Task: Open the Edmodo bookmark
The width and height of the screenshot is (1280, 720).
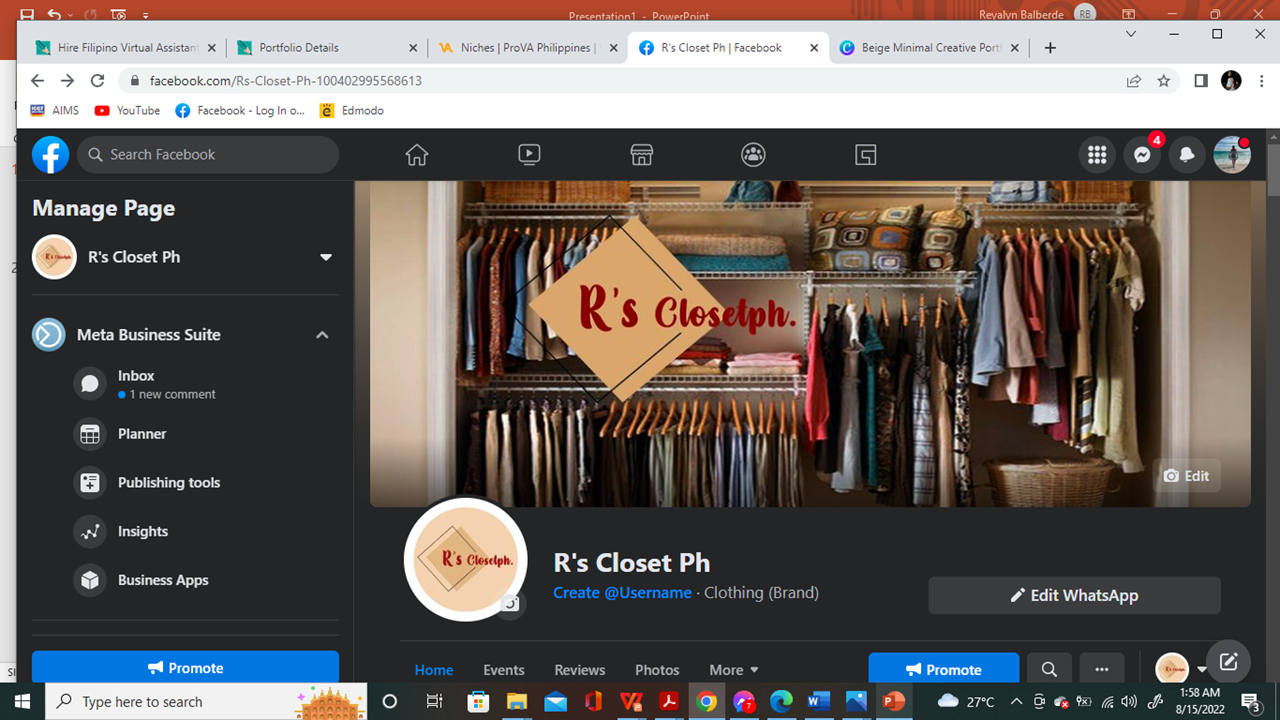Action: (x=351, y=111)
